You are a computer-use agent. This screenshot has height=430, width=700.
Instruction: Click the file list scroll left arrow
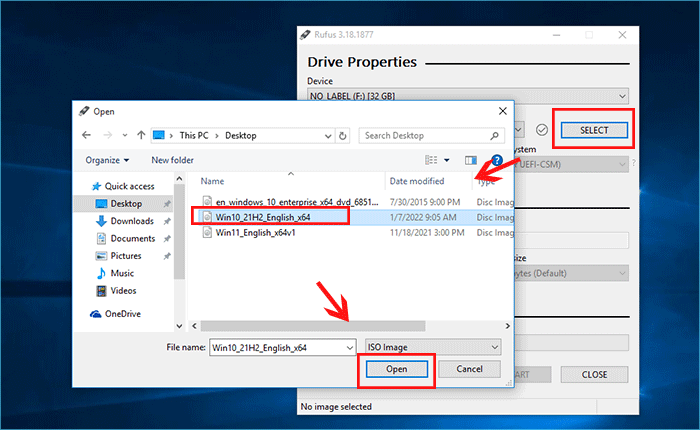pyautogui.click(x=195, y=326)
